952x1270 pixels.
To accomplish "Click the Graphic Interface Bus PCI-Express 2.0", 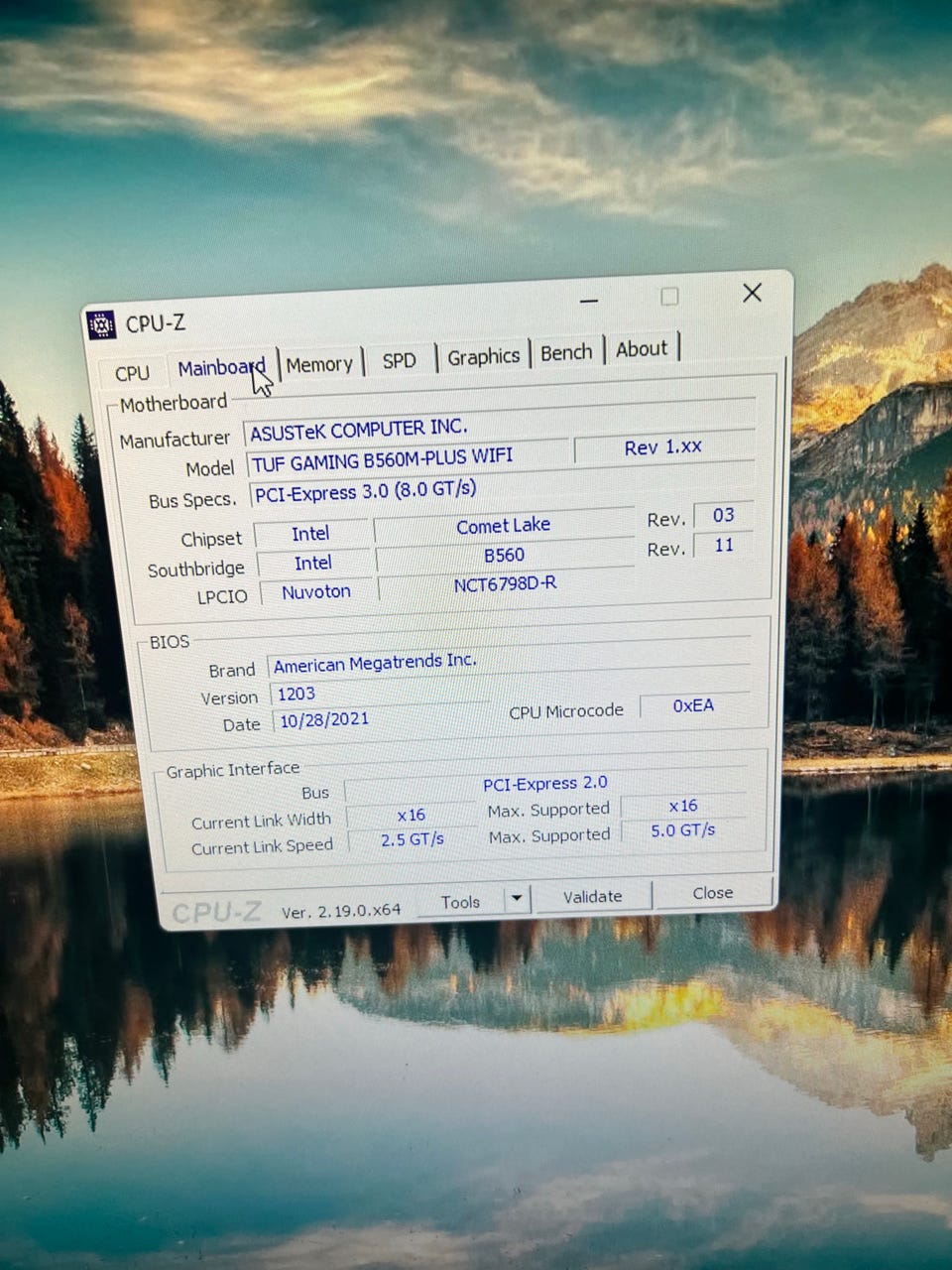I will [x=545, y=784].
